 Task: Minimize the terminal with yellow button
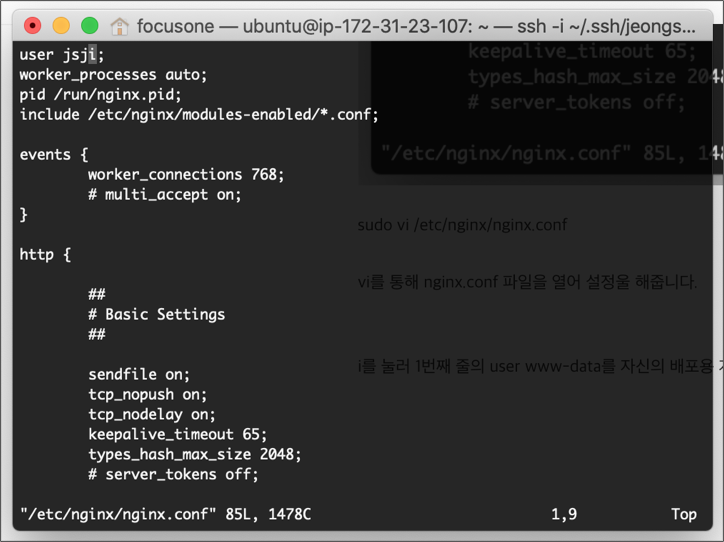coord(61,26)
